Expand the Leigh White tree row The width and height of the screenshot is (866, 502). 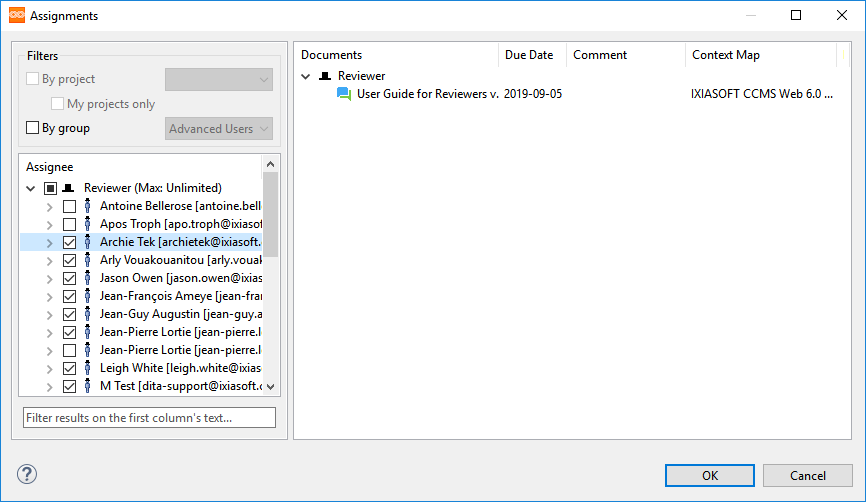click(x=50, y=369)
